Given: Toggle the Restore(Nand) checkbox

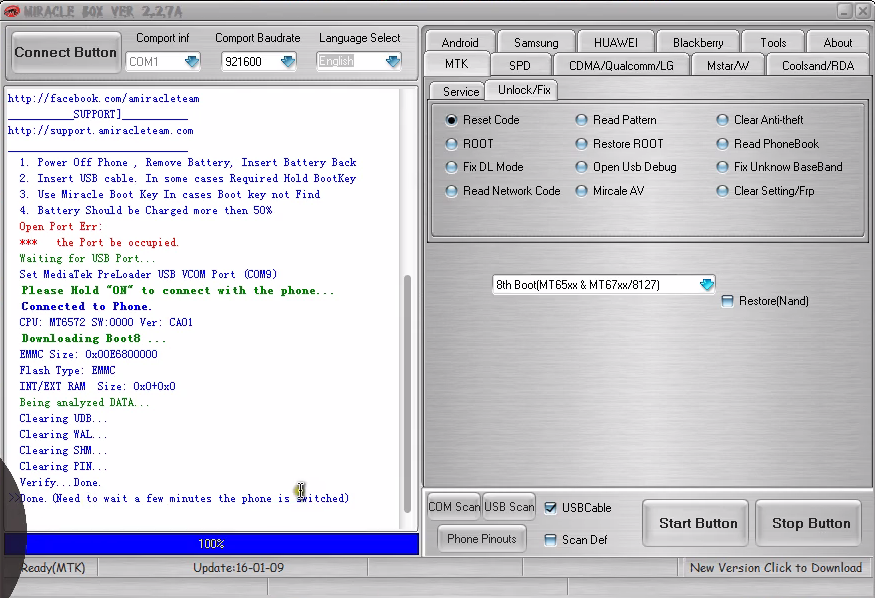Looking at the screenshot, I should [727, 301].
